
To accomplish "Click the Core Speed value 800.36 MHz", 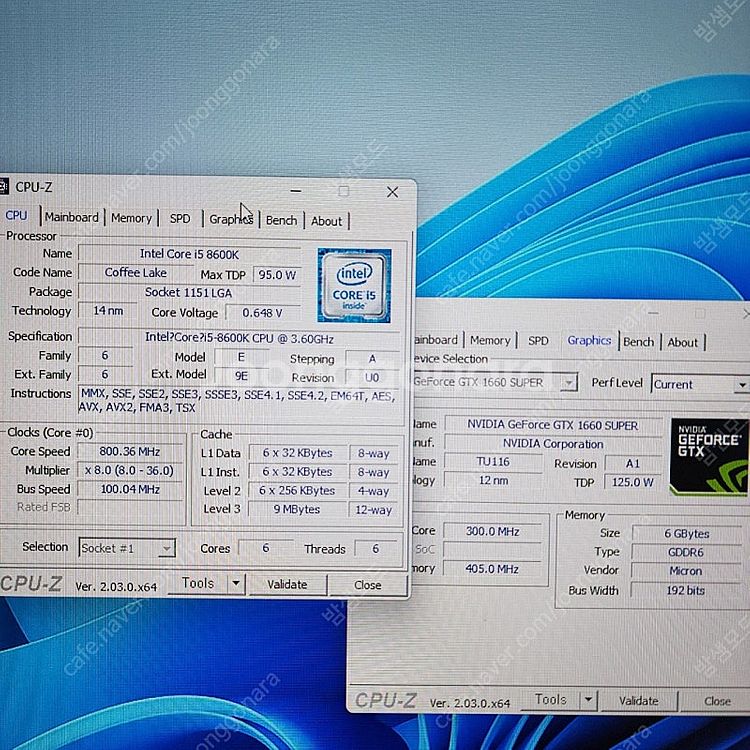I will click(x=130, y=452).
